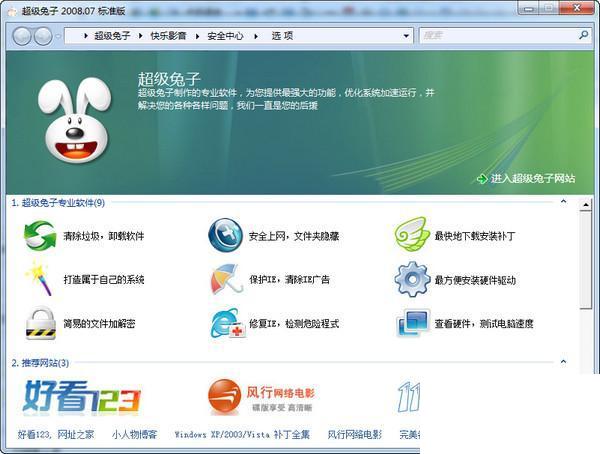Screen dimensions: 600x454
Task: Click the gear hardware driver install icon
Action: click(x=412, y=279)
